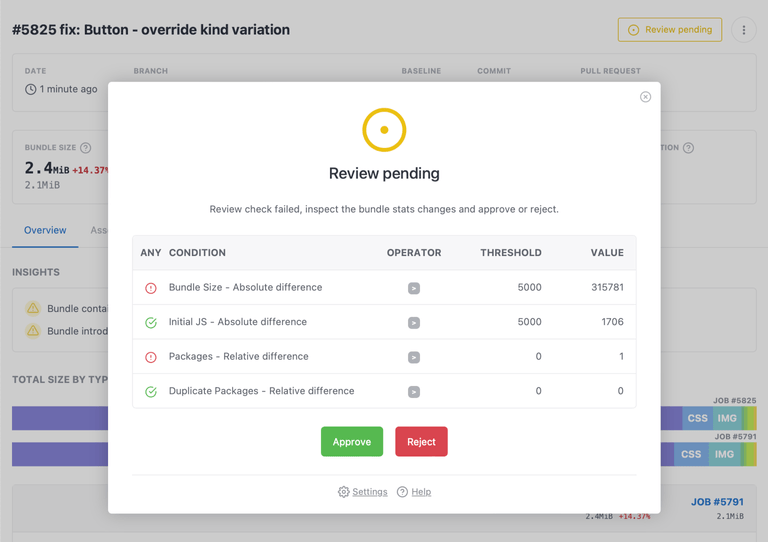Click warning icon beside Bundle introduces insight
768x542 pixels.
(33, 331)
